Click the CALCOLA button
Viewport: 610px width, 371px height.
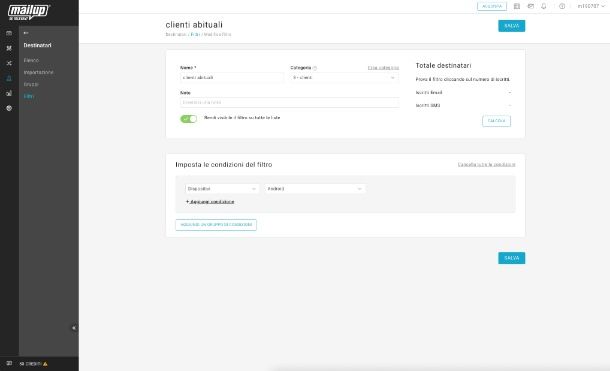[496, 121]
